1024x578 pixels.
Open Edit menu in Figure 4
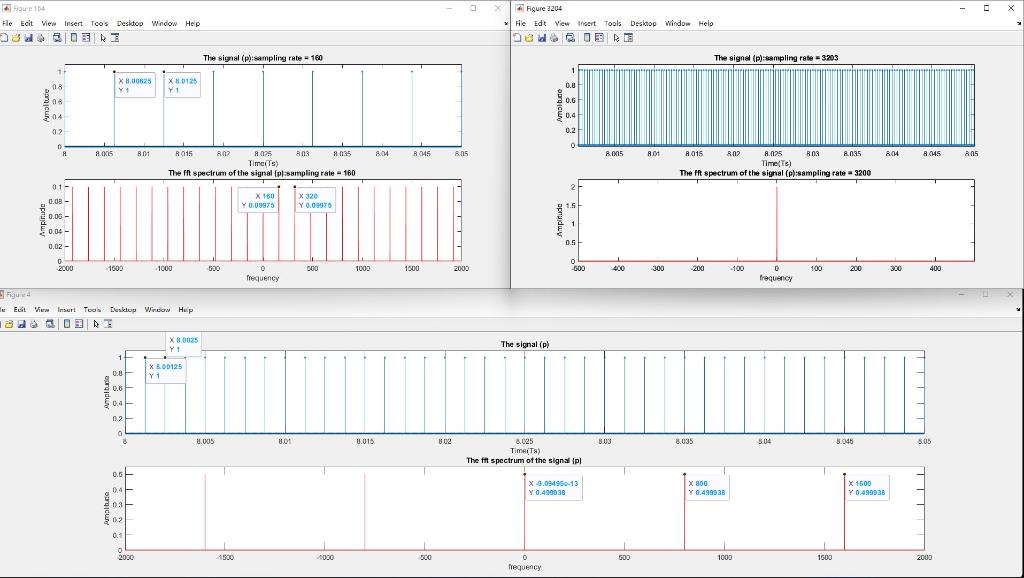click(20, 310)
